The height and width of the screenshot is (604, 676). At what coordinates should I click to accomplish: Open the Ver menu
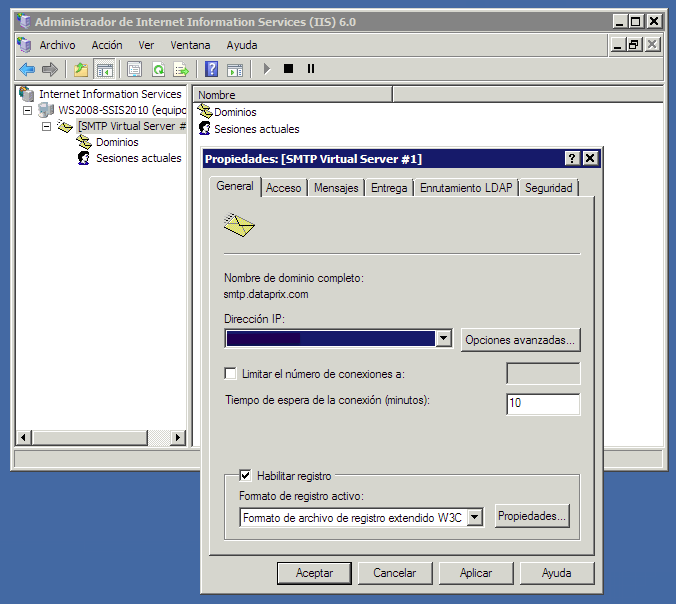pos(146,45)
